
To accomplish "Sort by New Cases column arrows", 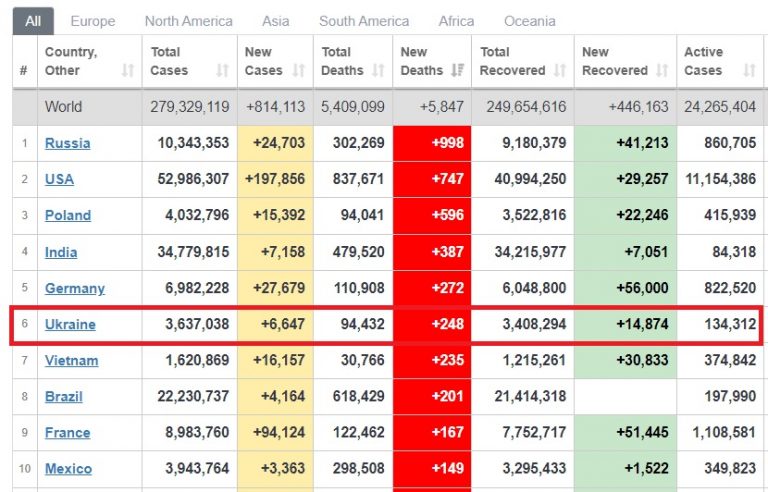I will [x=299, y=71].
